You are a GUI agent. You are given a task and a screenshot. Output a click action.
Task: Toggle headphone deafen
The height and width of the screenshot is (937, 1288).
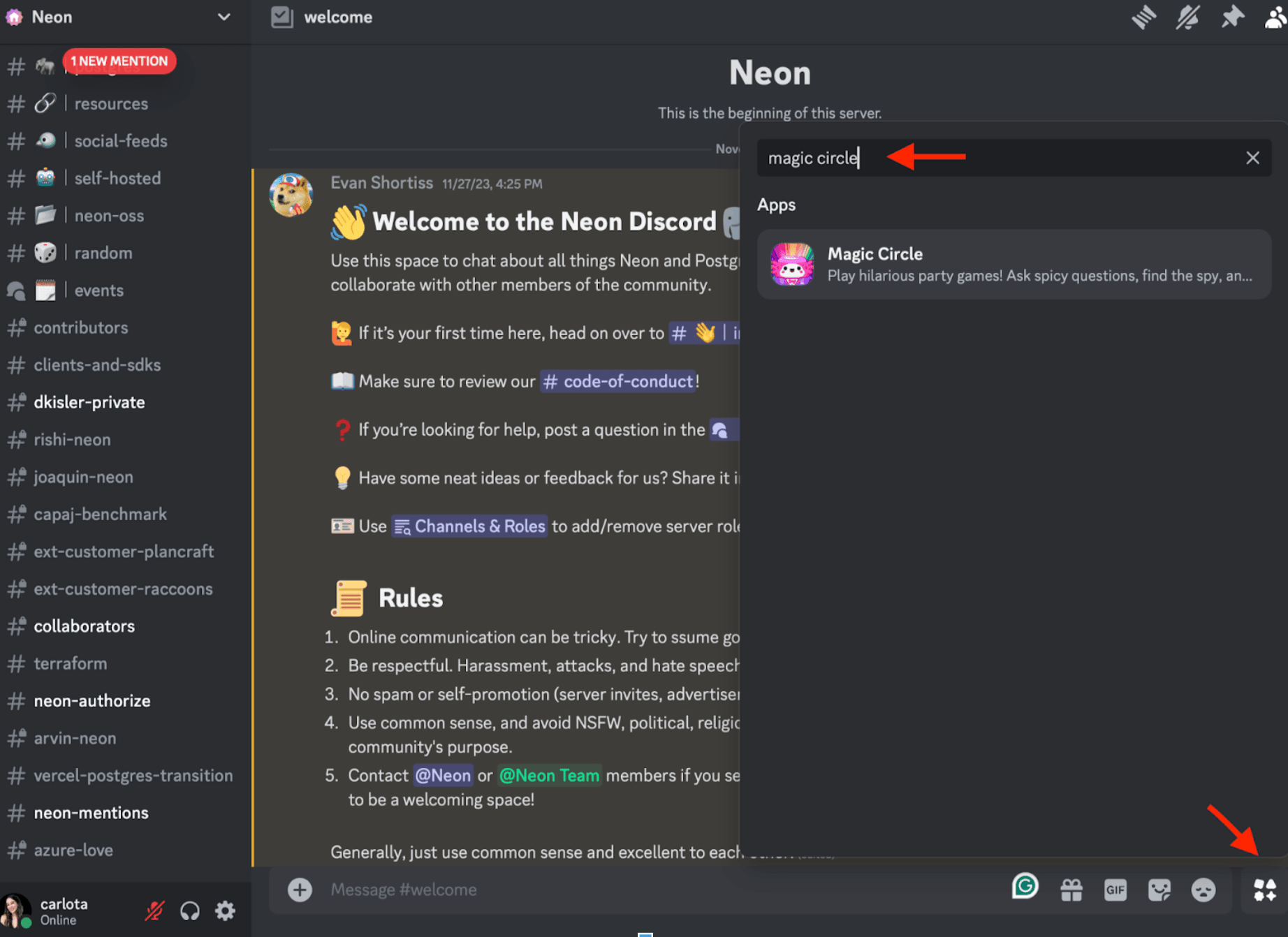tap(190, 910)
